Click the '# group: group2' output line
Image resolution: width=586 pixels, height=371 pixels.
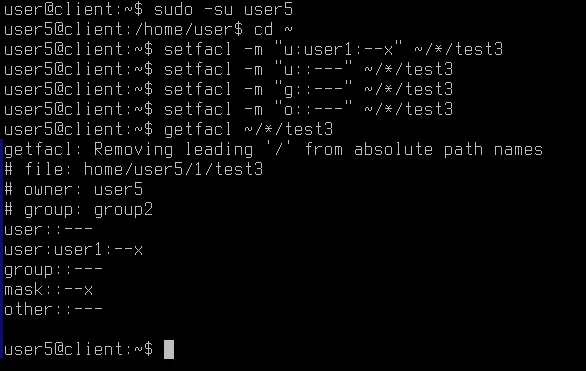[x=78, y=210]
